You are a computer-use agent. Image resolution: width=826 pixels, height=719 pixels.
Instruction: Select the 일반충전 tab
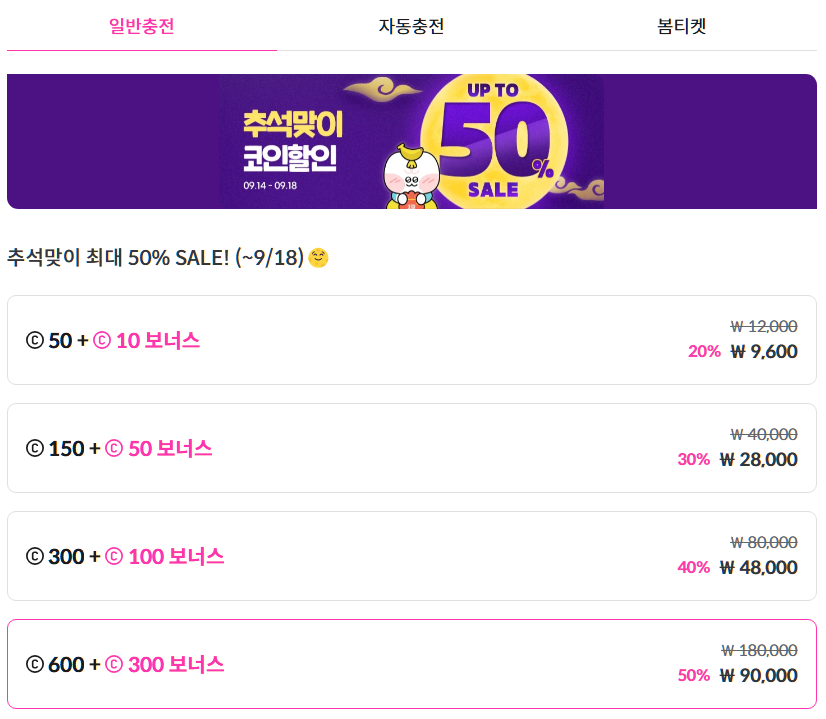point(142,26)
